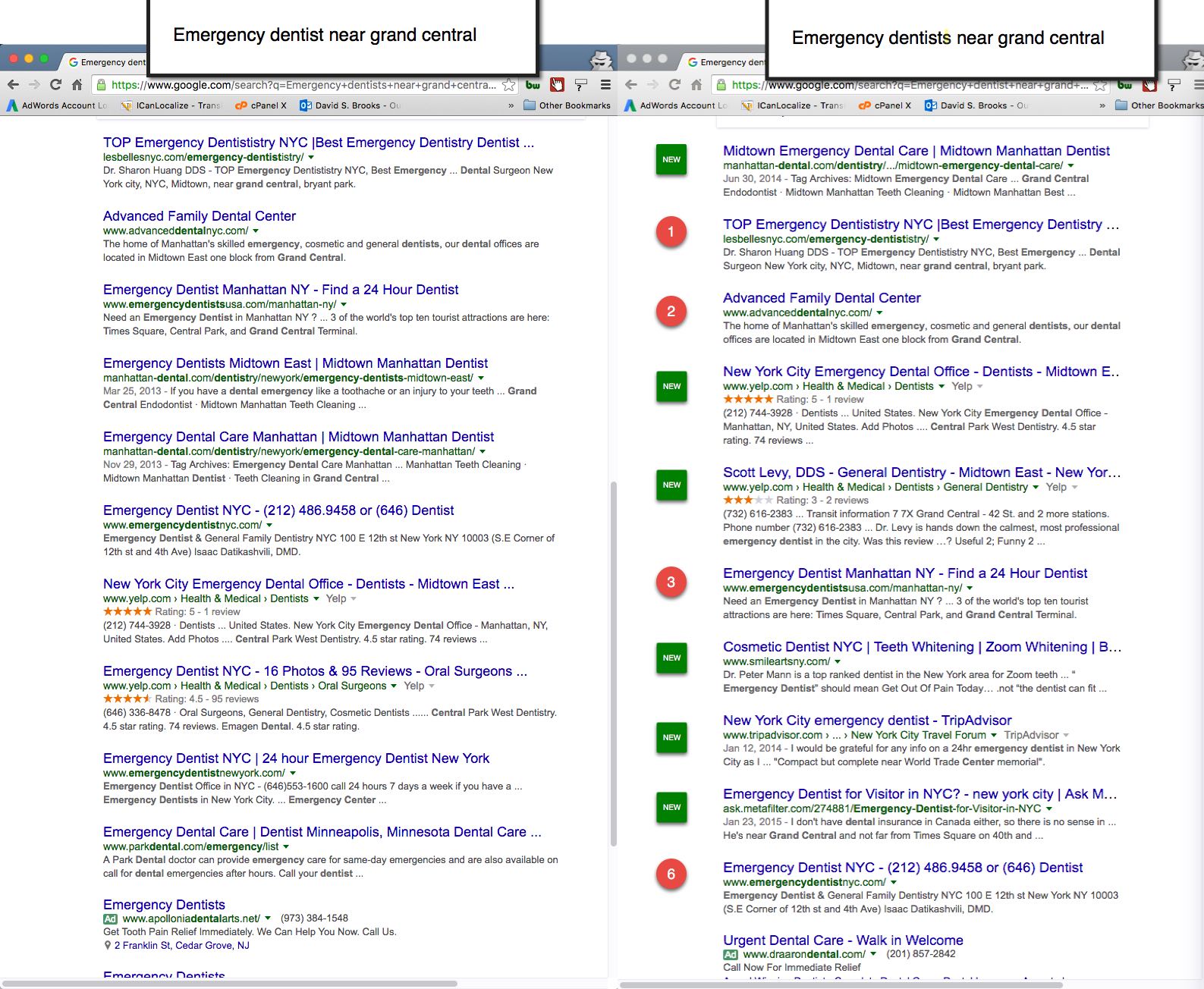Click horizontal scrollbar at bottom of right window
Screen dimensions: 1204x989
coord(841,984)
